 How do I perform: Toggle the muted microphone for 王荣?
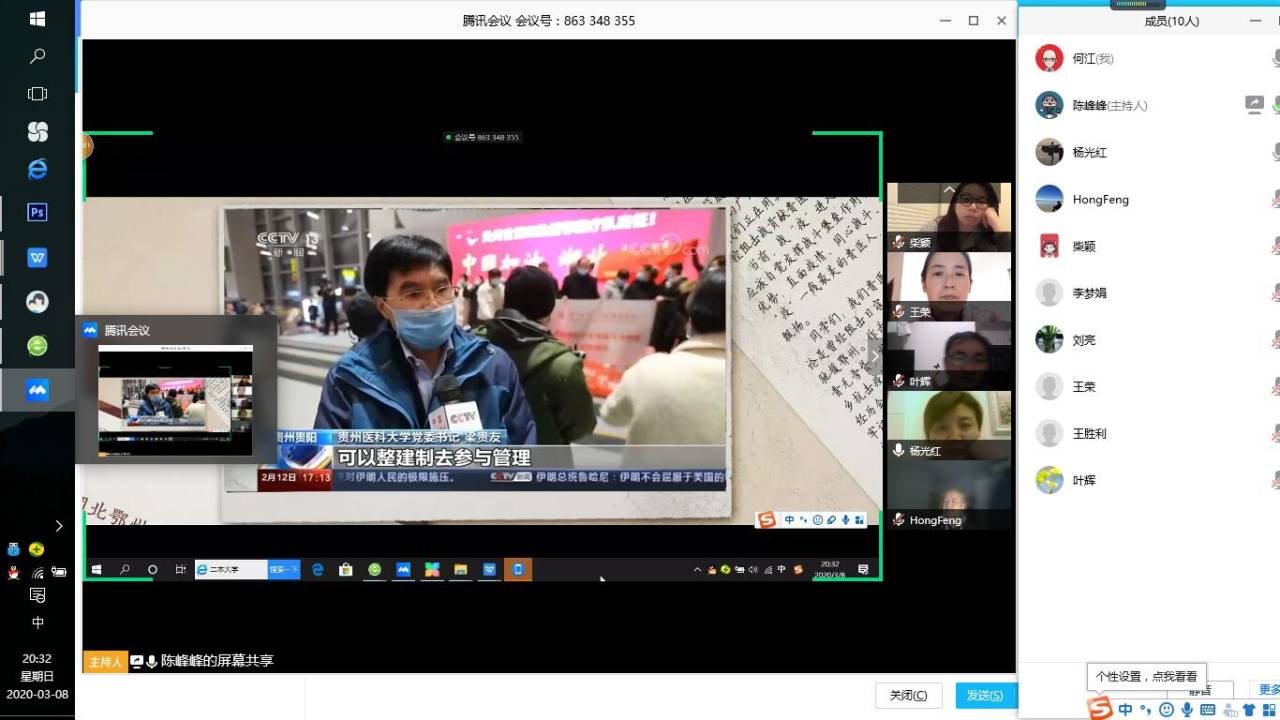pyautogui.click(x=1276, y=387)
